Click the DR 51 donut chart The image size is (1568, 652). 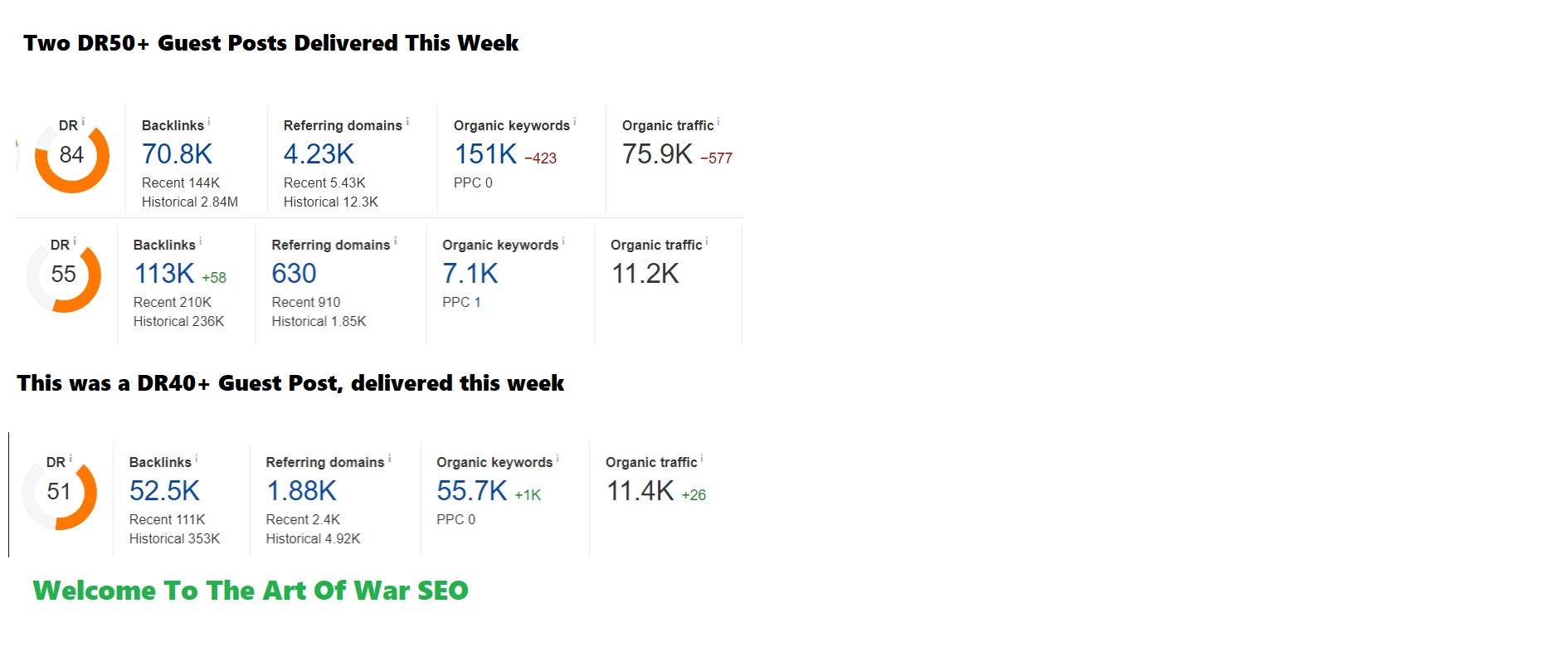60,493
